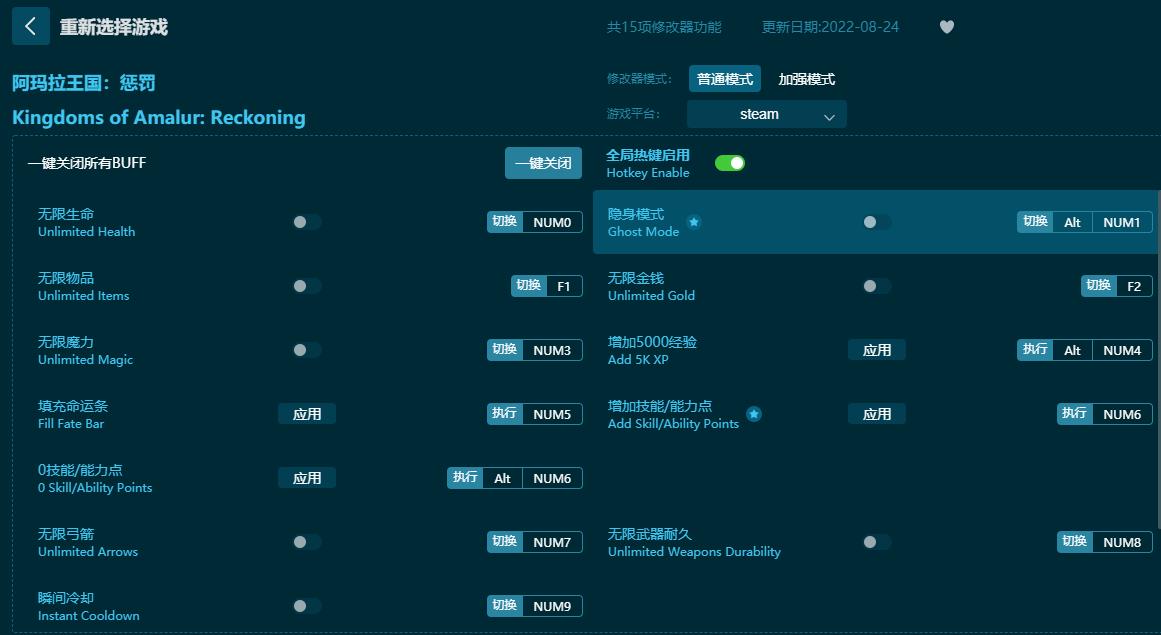Viewport: 1161px width, 635px height.
Task: Click the heart favorite icon
Action: (x=946, y=27)
